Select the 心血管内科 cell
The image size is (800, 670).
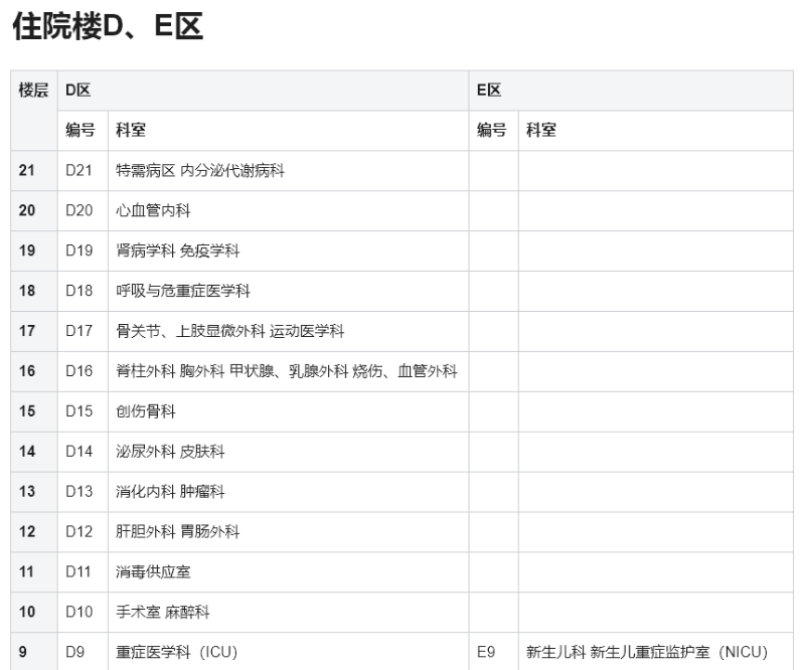pyautogui.click(x=288, y=211)
